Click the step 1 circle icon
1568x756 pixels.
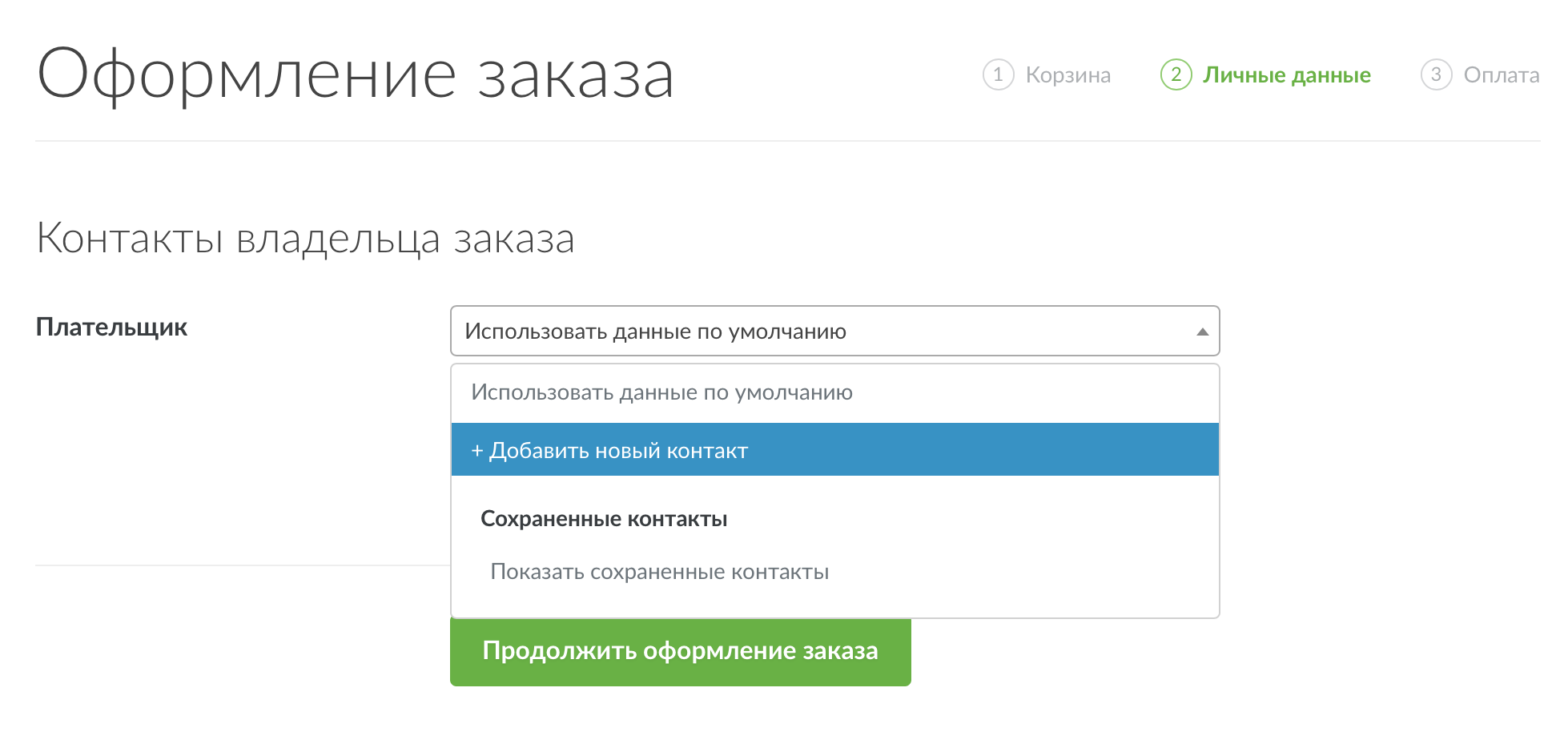click(x=999, y=74)
